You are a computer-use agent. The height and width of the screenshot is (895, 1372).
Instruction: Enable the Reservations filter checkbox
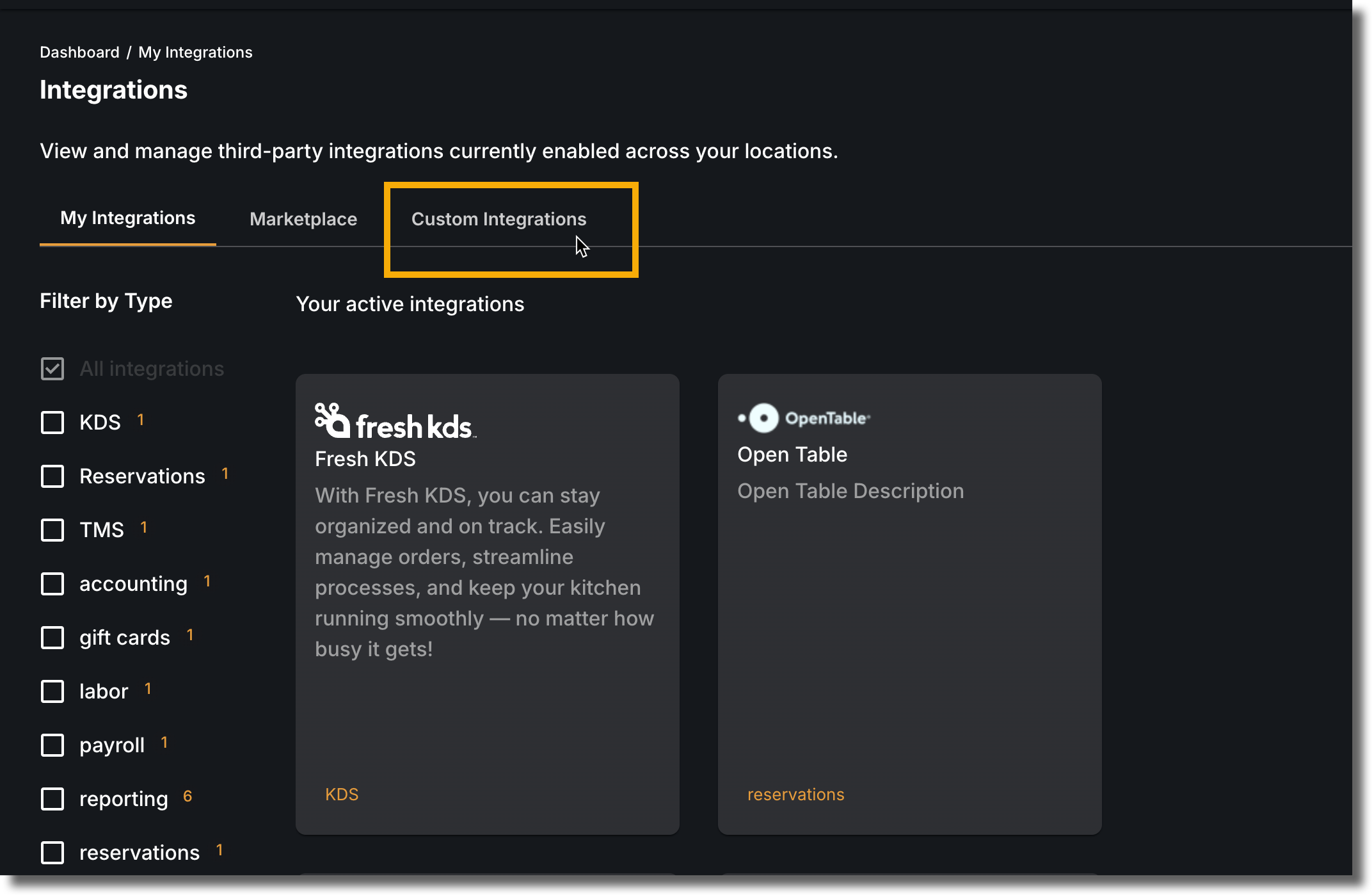point(52,476)
